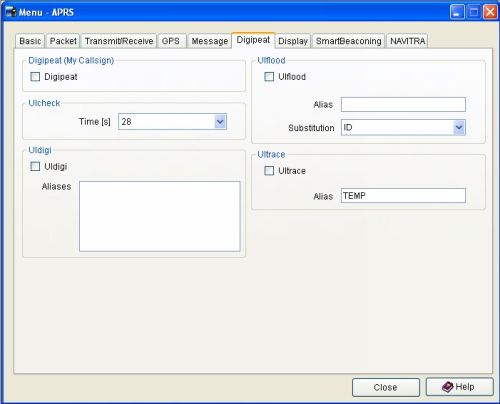Open the SmartBeaconing tab

(x=348, y=41)
